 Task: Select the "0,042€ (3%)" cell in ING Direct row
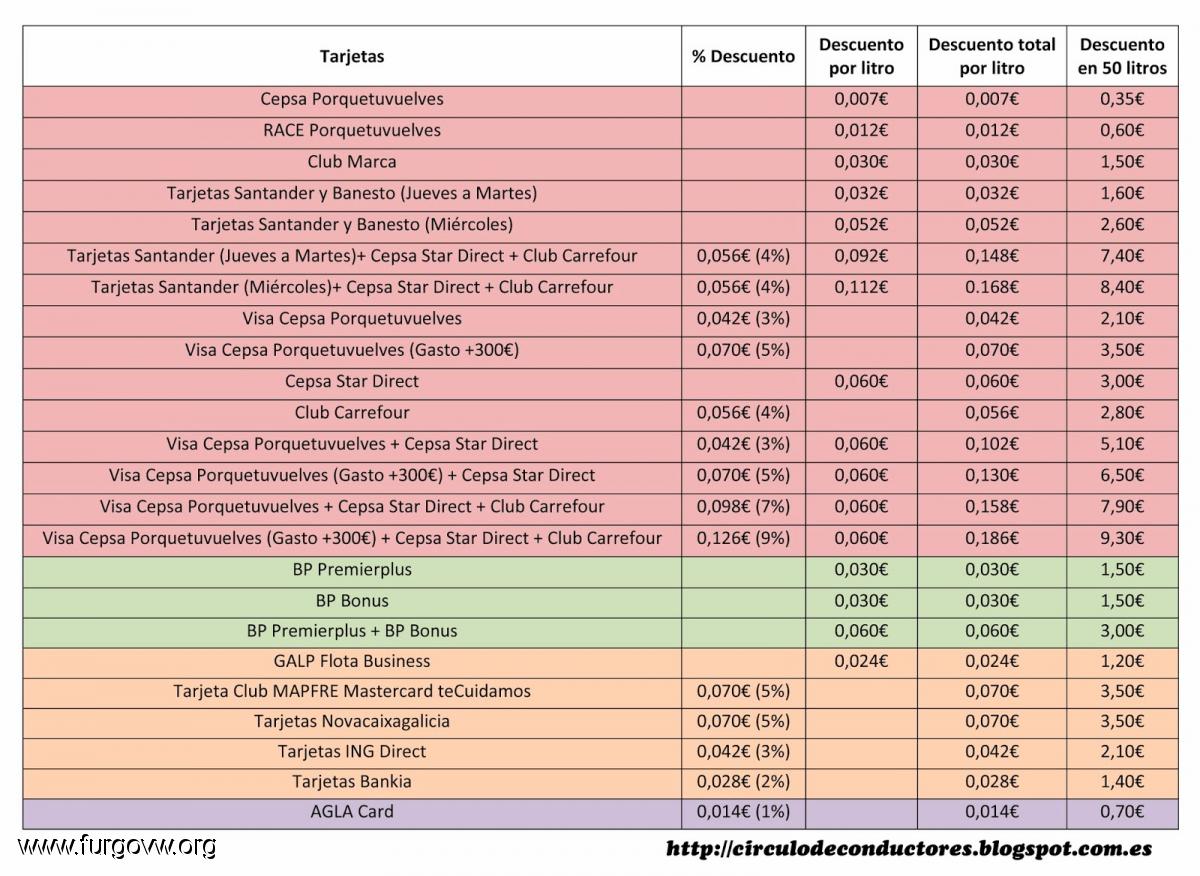(743, 751)
